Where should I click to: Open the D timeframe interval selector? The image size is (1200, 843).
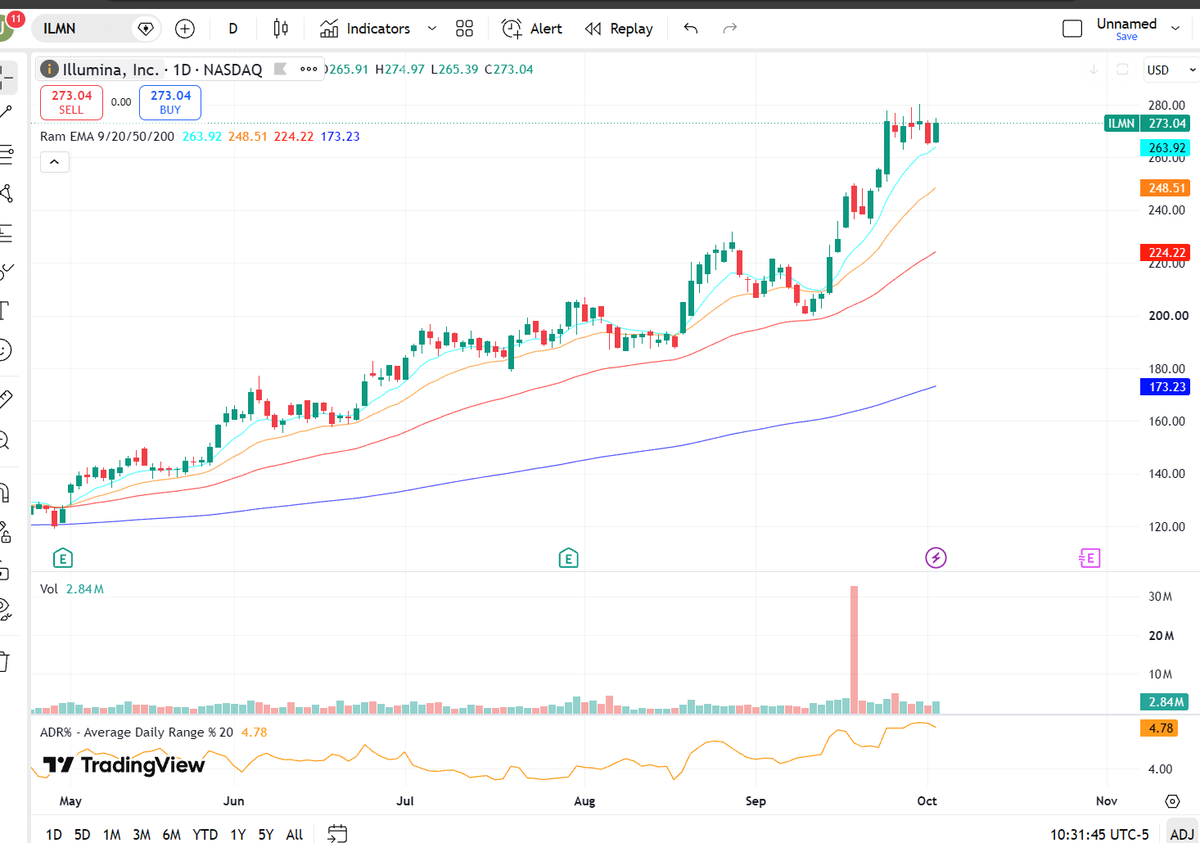(233, 29)
